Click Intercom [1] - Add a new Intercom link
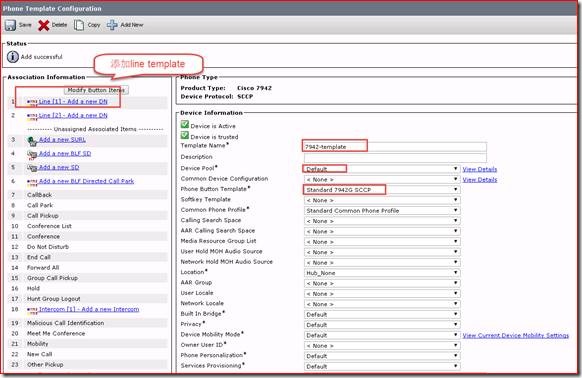The width and height of the screenshot is (582, 378). tap(89, 309)
